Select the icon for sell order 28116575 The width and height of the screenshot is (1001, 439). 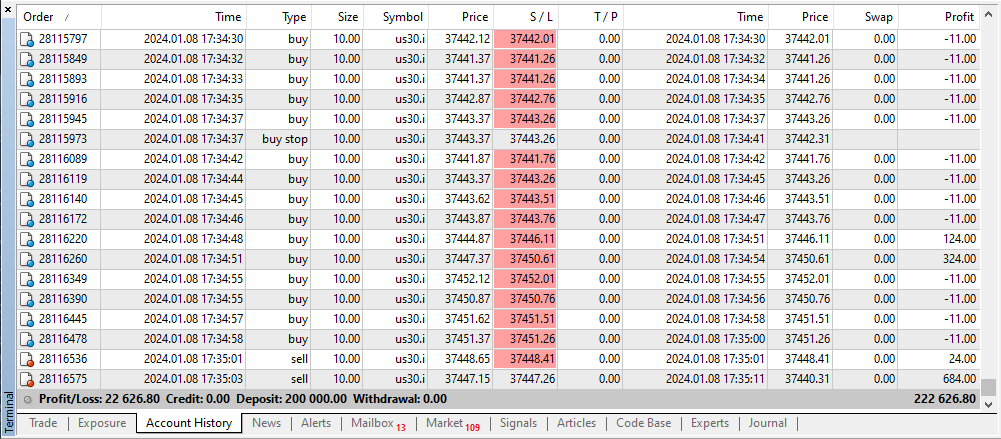click(28, 379)
